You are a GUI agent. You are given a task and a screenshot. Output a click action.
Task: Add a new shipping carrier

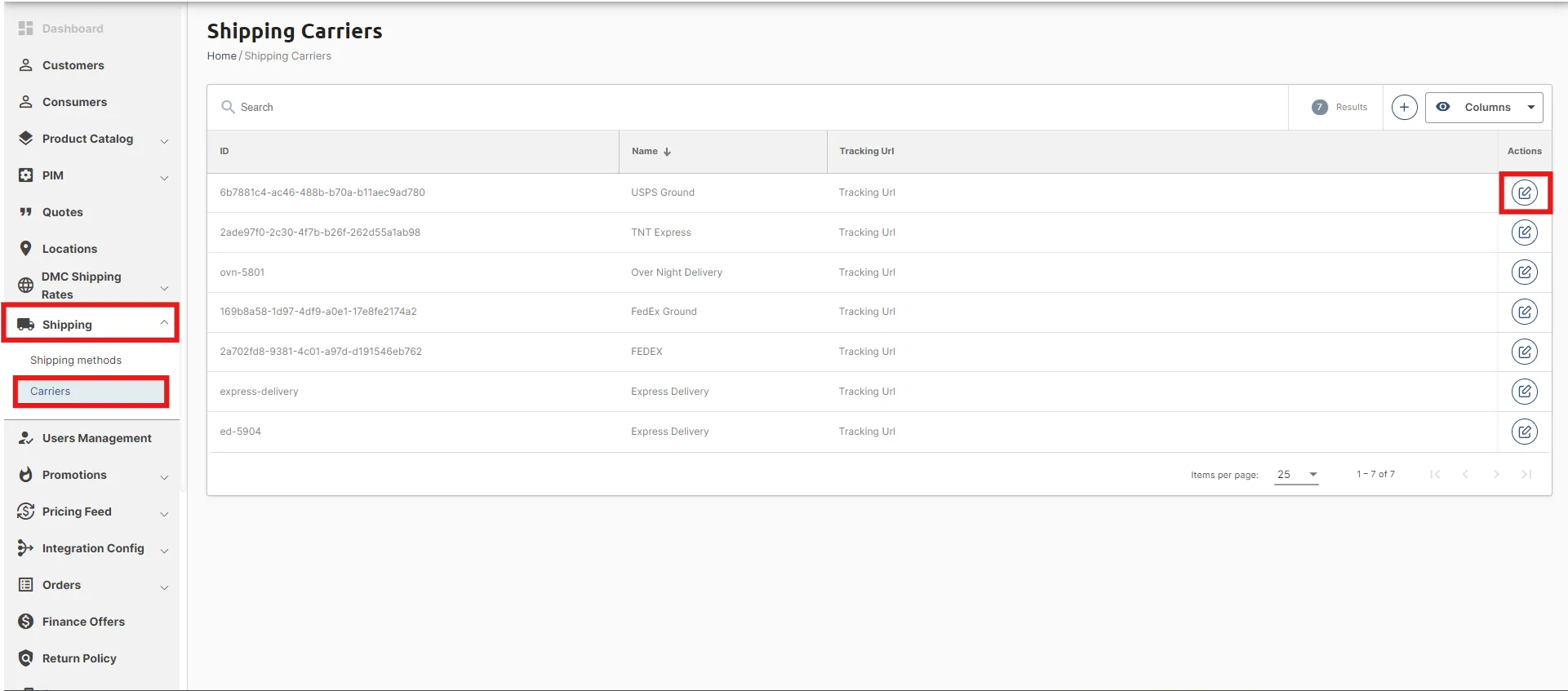click(1404, 107)
